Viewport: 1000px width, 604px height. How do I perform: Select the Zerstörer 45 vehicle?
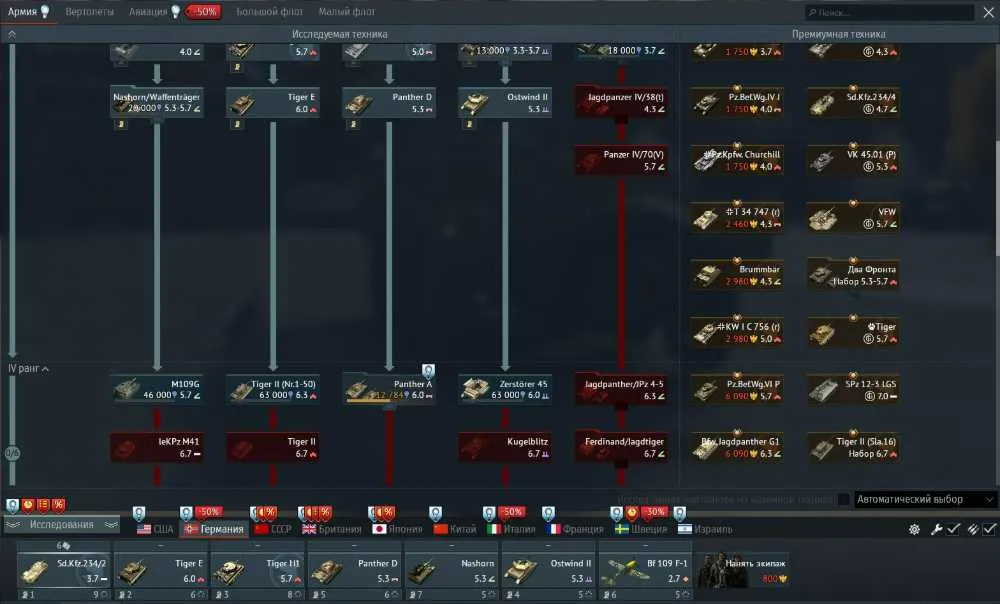tap(506, 390)
